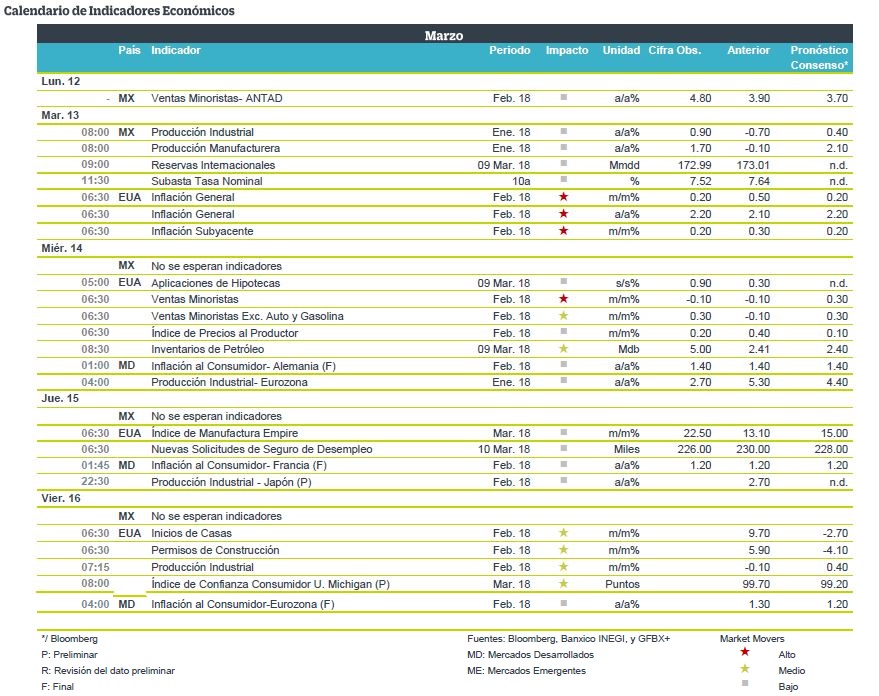Image resolution: width=879 pixels, height=696 pixels.
Task: Click the red star for Inflación Subyacente
Action: tap(563, 231)
